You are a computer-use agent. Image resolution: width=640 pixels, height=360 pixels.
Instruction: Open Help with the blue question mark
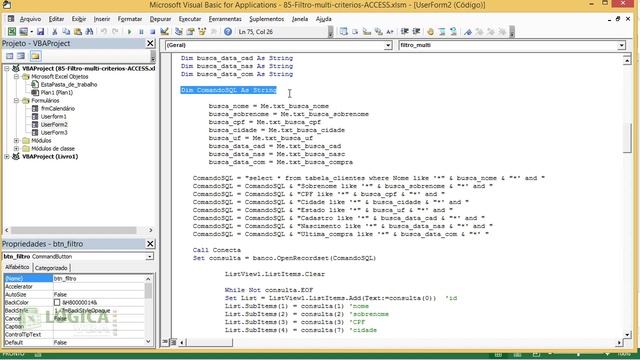pyautogui.click(x=228, y=32)
